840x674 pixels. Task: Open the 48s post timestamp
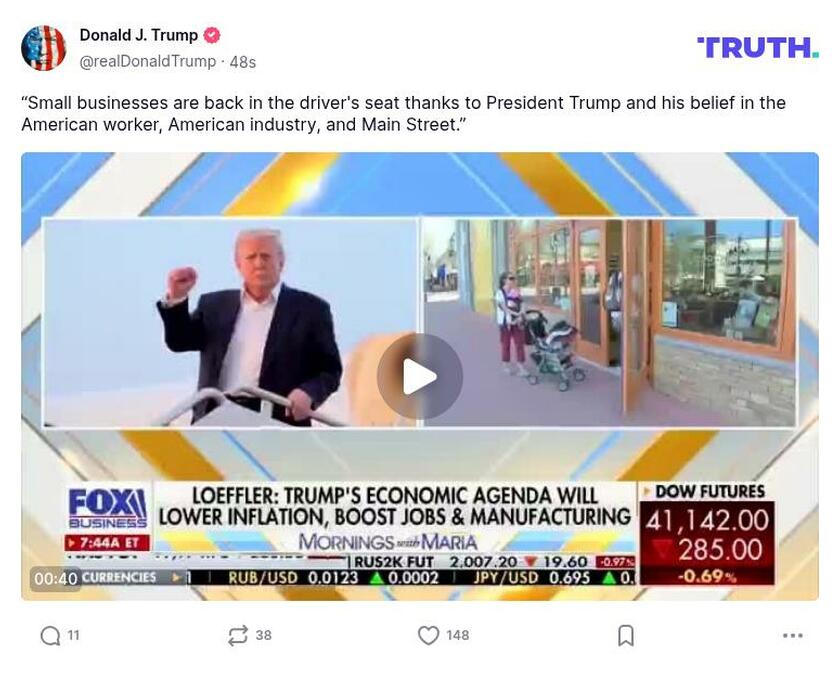pos(243,62)
